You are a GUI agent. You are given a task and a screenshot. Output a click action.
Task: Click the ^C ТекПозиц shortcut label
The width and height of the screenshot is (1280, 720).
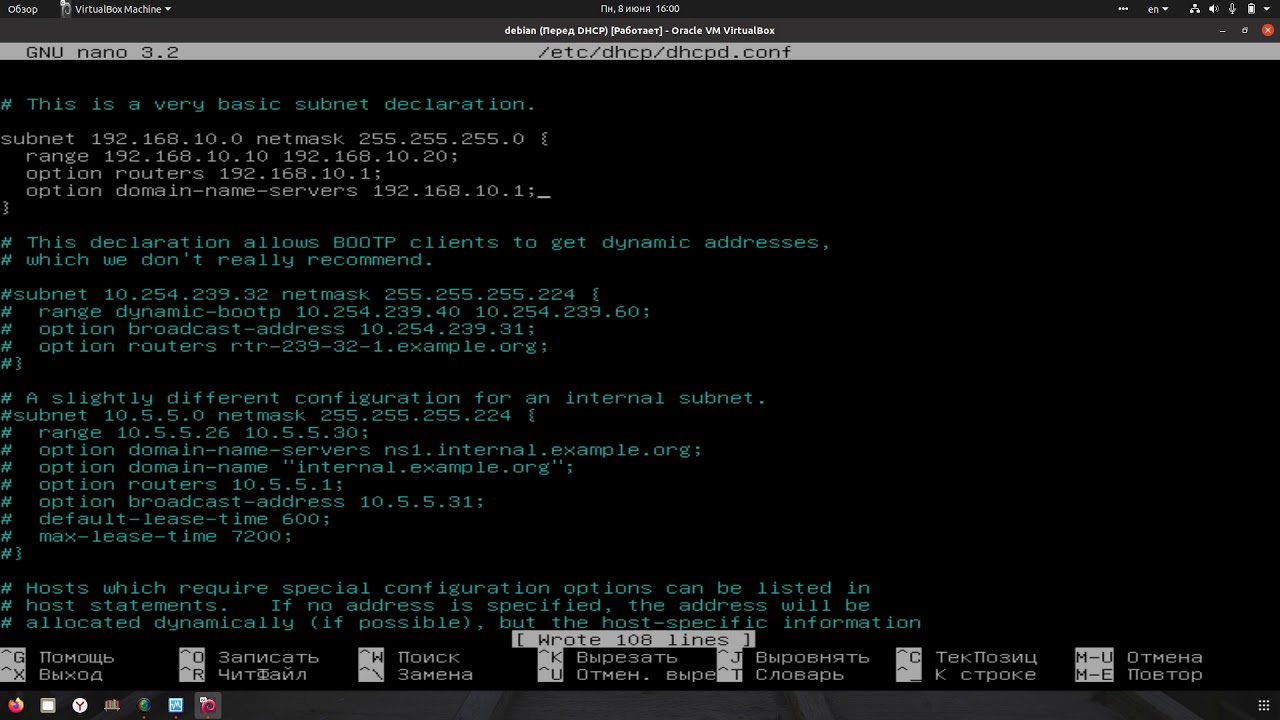click(966, 658)
